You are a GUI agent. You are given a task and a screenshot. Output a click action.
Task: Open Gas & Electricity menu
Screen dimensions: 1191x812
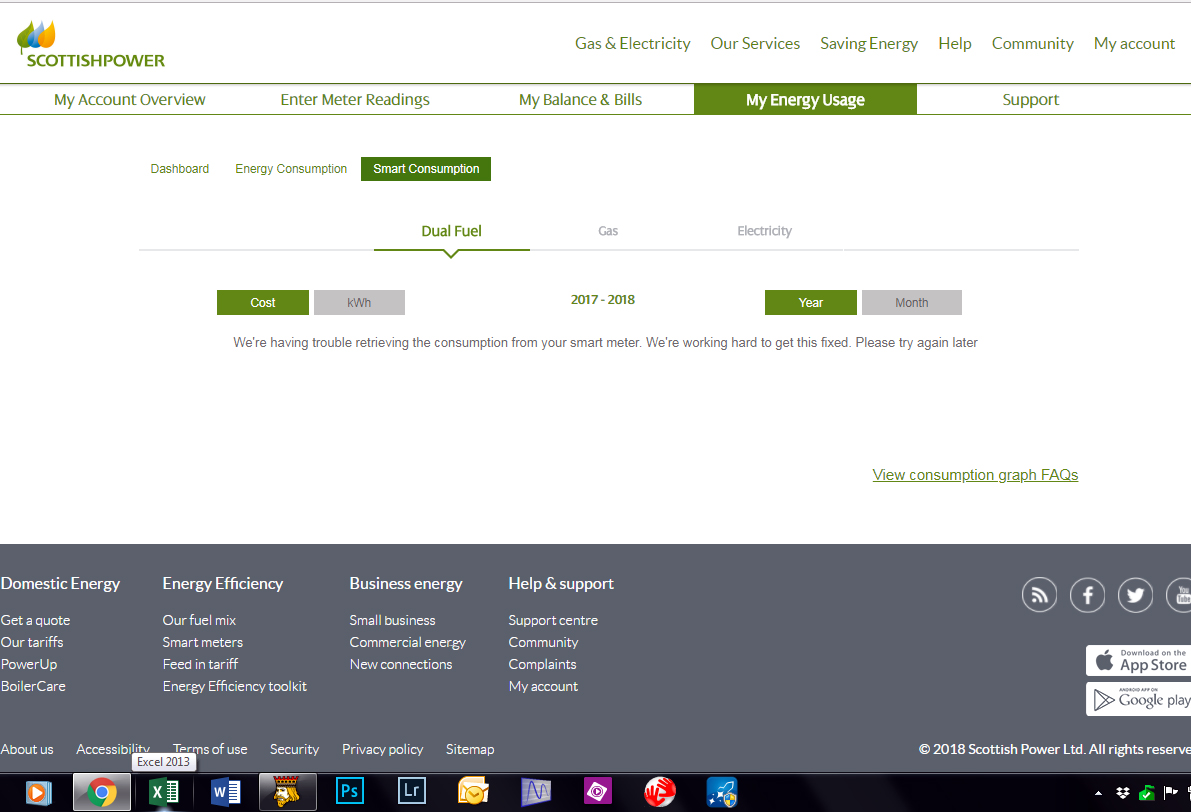click(633, 43)
